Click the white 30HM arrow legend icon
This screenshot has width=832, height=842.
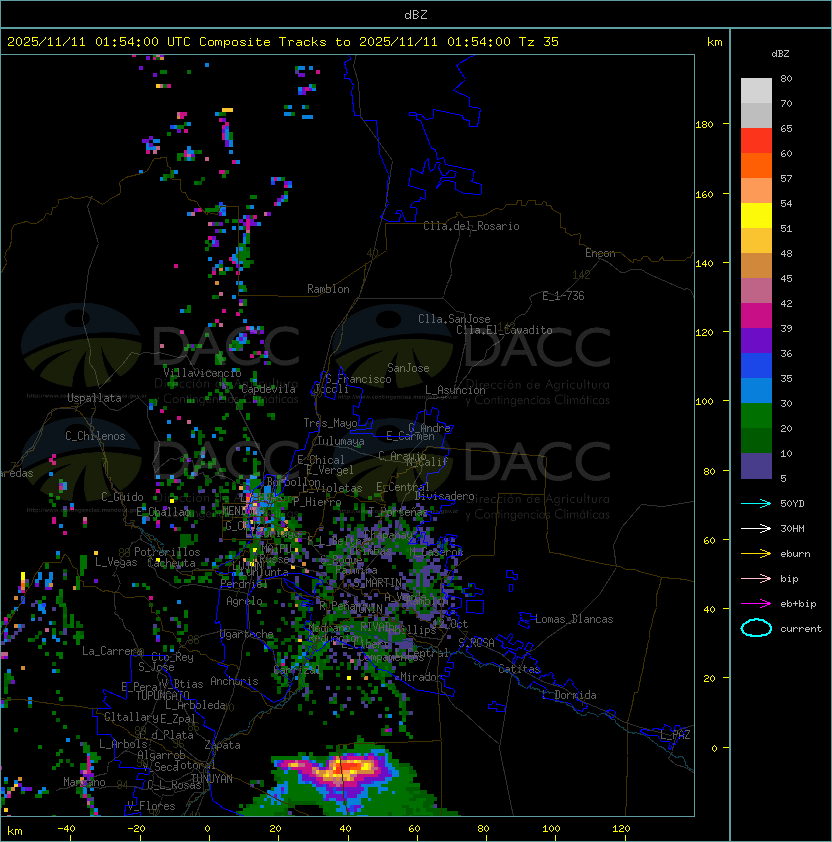[x=756, y=528]
